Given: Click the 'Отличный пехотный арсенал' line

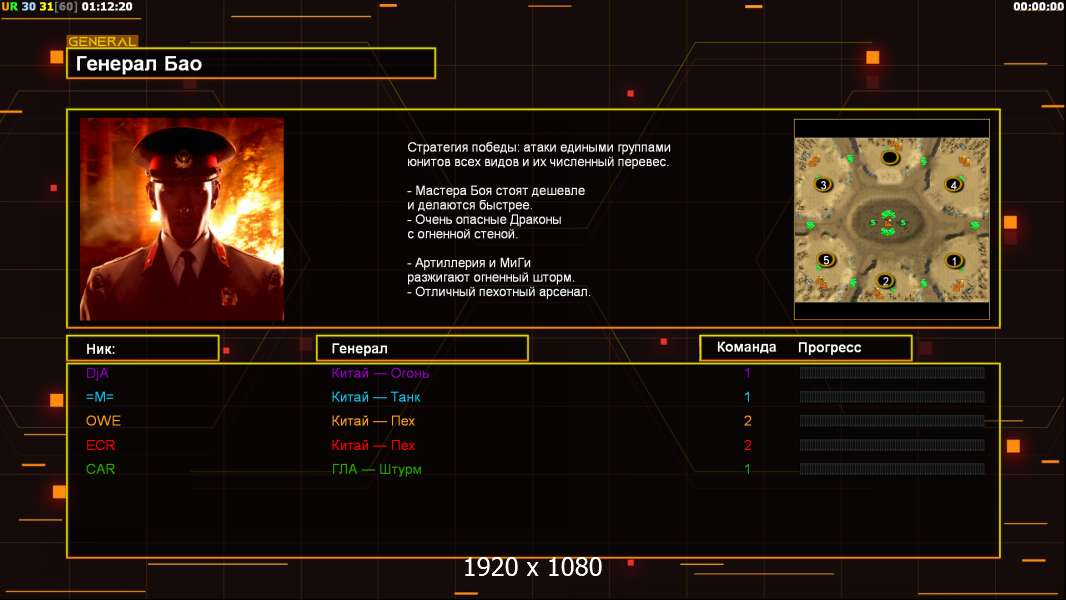Looking at the screenshot, I should pos(499,292).
